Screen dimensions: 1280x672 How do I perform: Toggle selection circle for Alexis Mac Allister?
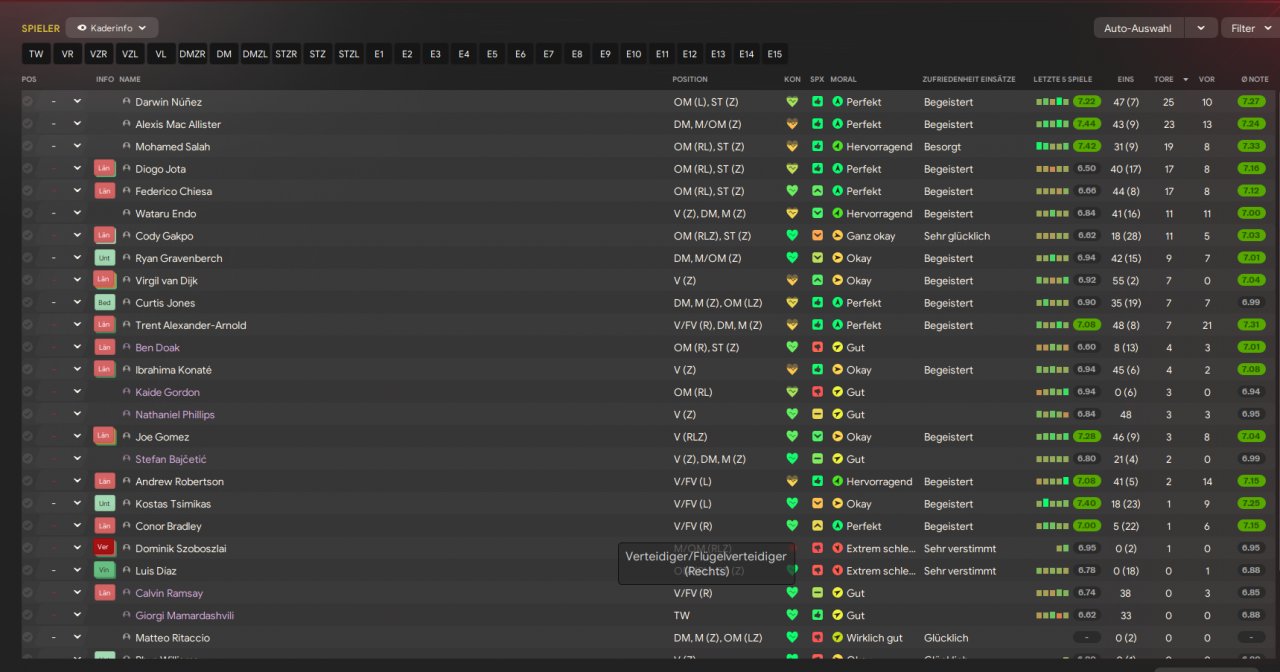[28, 124]
